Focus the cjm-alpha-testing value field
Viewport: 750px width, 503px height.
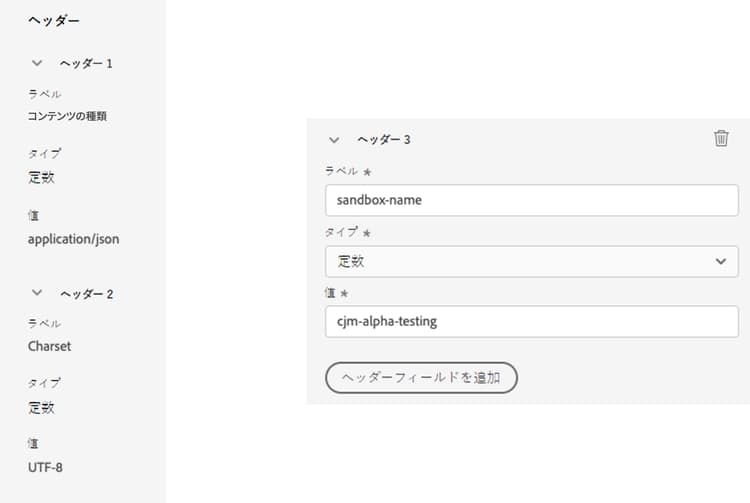tap(531, 321)
